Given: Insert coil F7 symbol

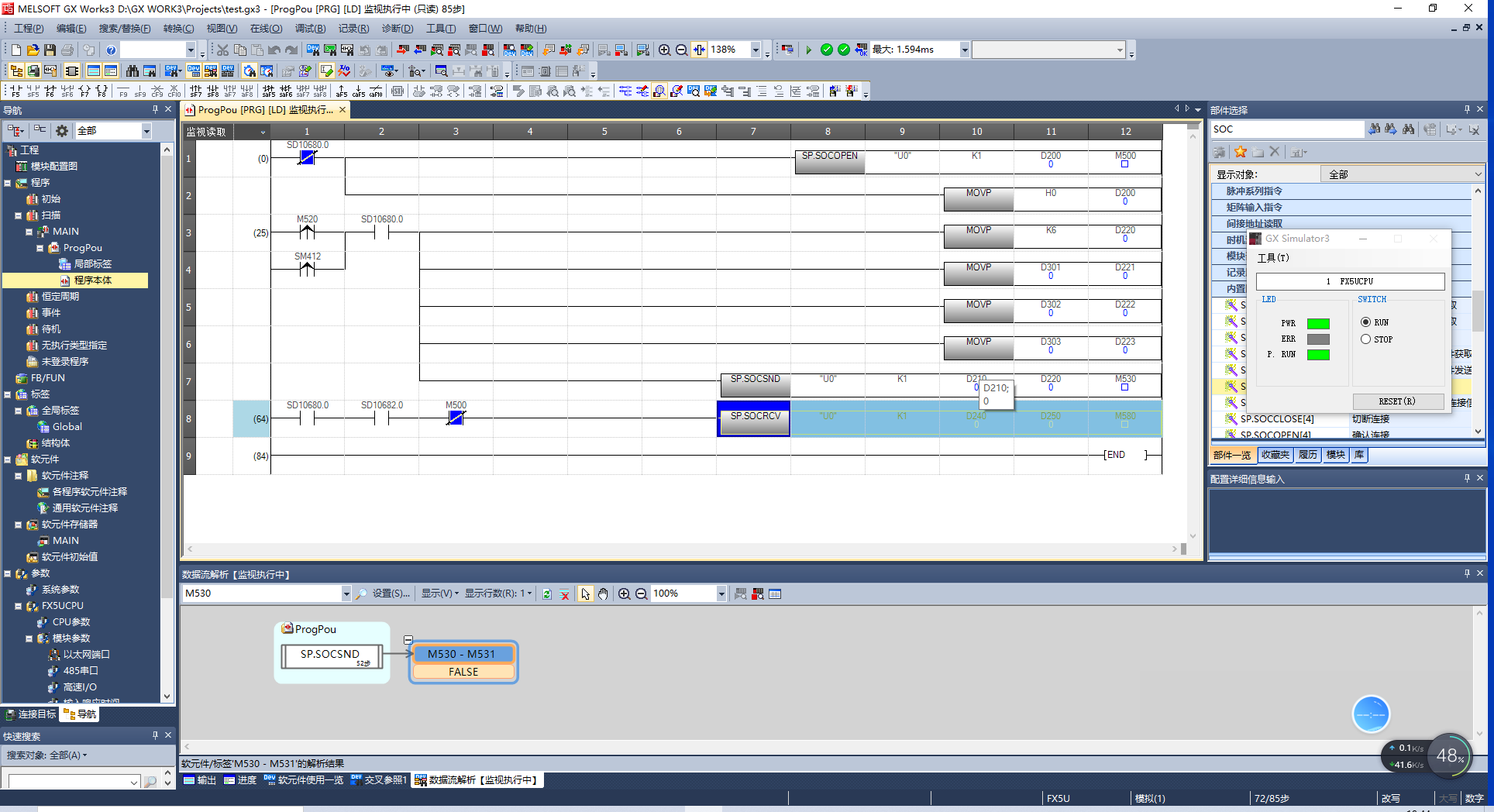Looking at the screenshot, I should coord(84,91).
